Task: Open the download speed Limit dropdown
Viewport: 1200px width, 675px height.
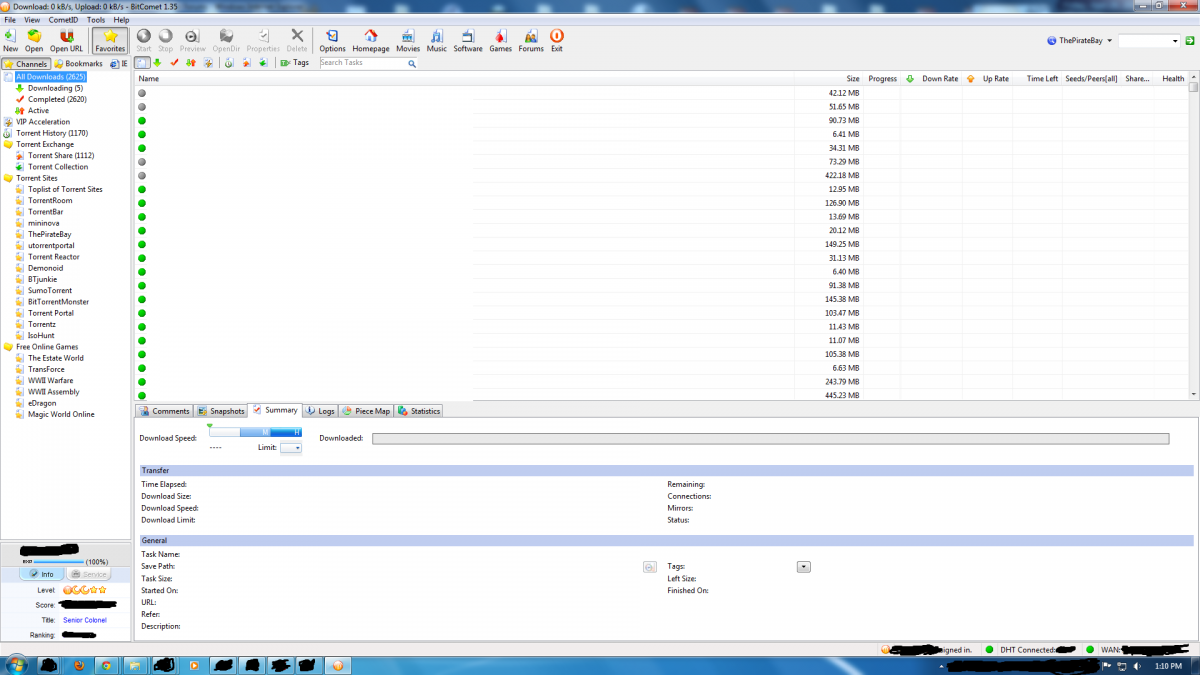Action: 291,448
